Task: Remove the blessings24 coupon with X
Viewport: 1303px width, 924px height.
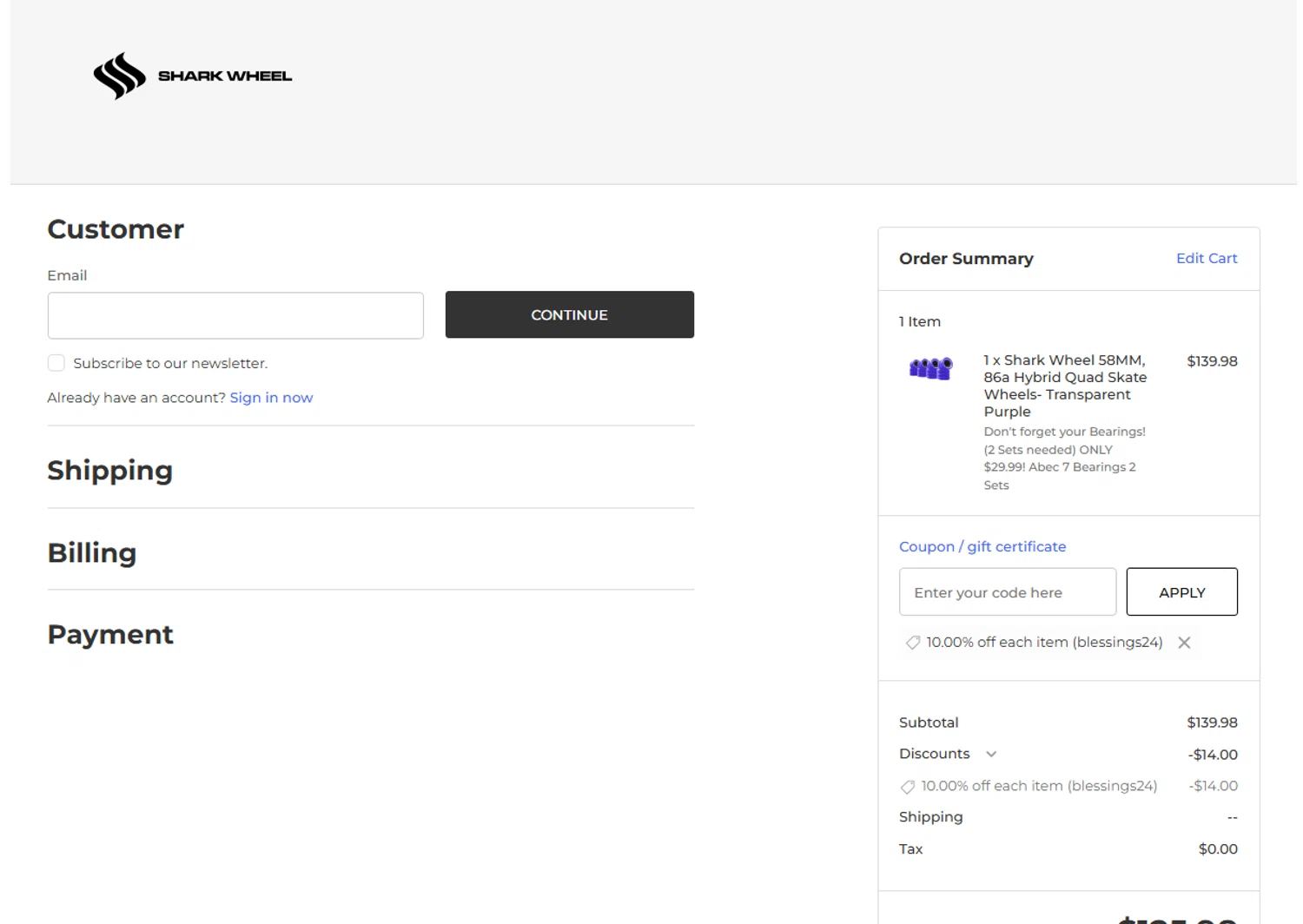Action: 1184,643
